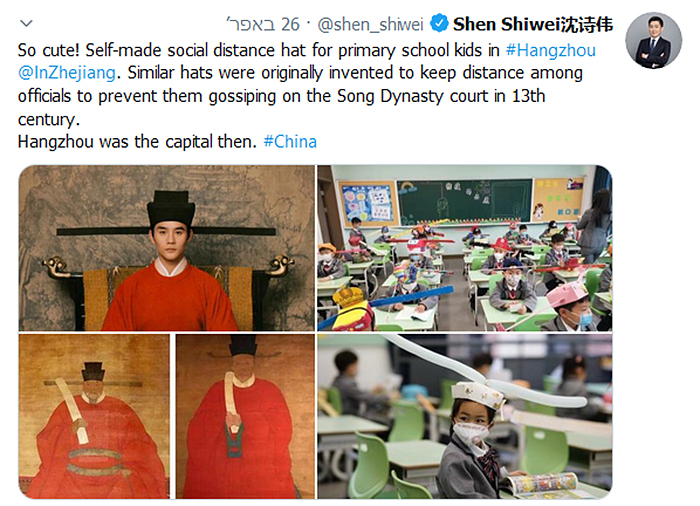Open the tweet date timestamp

point(262,25)
